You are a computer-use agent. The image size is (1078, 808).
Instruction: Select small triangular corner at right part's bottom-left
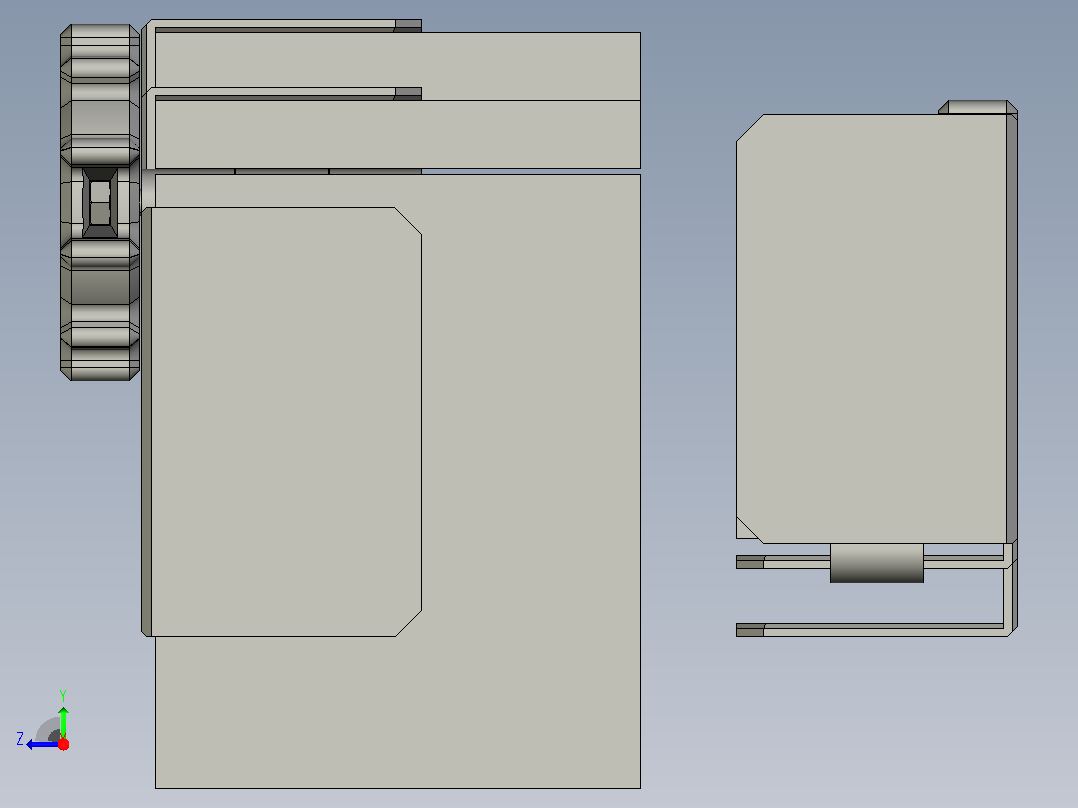[744, 530]
